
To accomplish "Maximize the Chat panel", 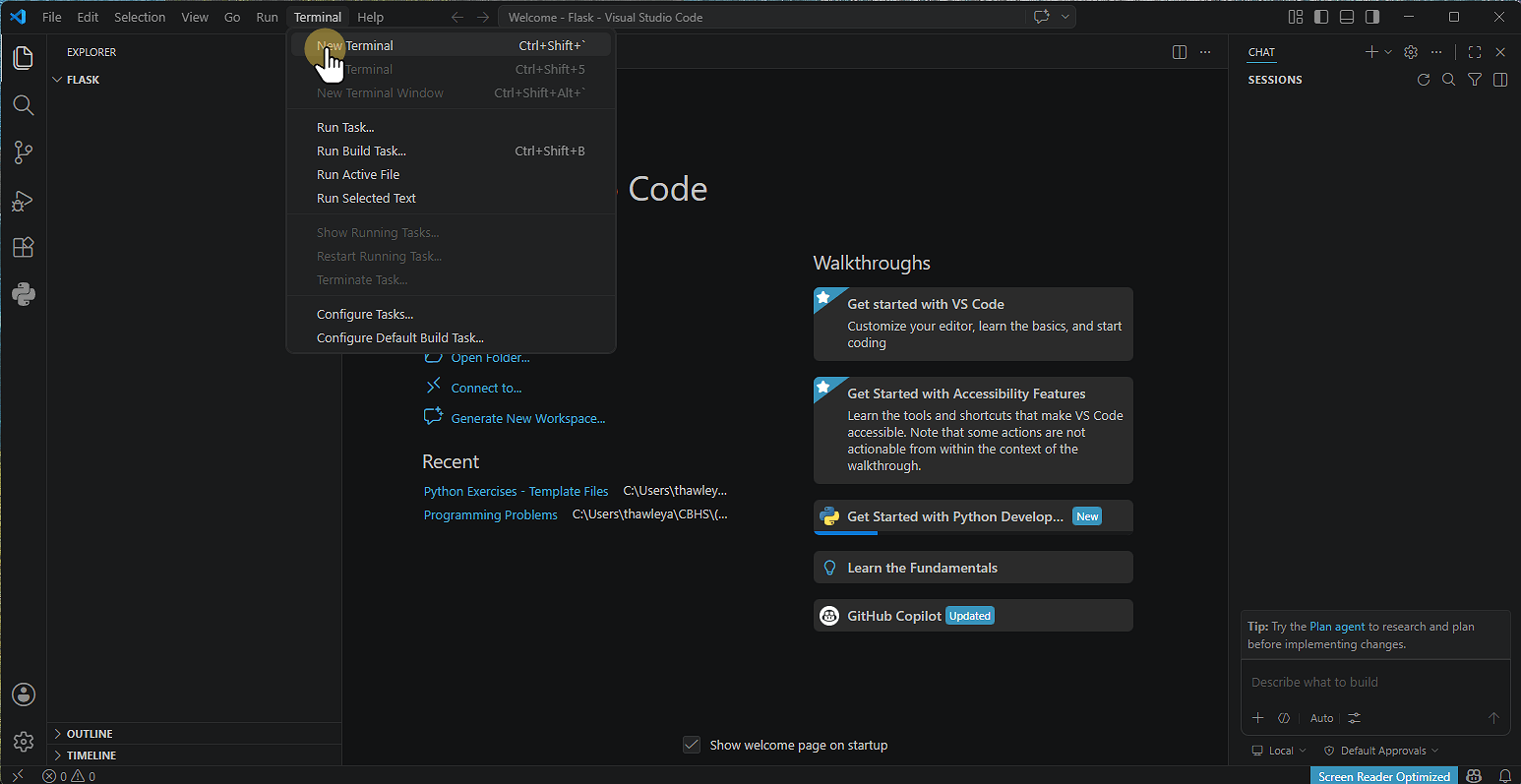I will click(x=1474, y=52).
